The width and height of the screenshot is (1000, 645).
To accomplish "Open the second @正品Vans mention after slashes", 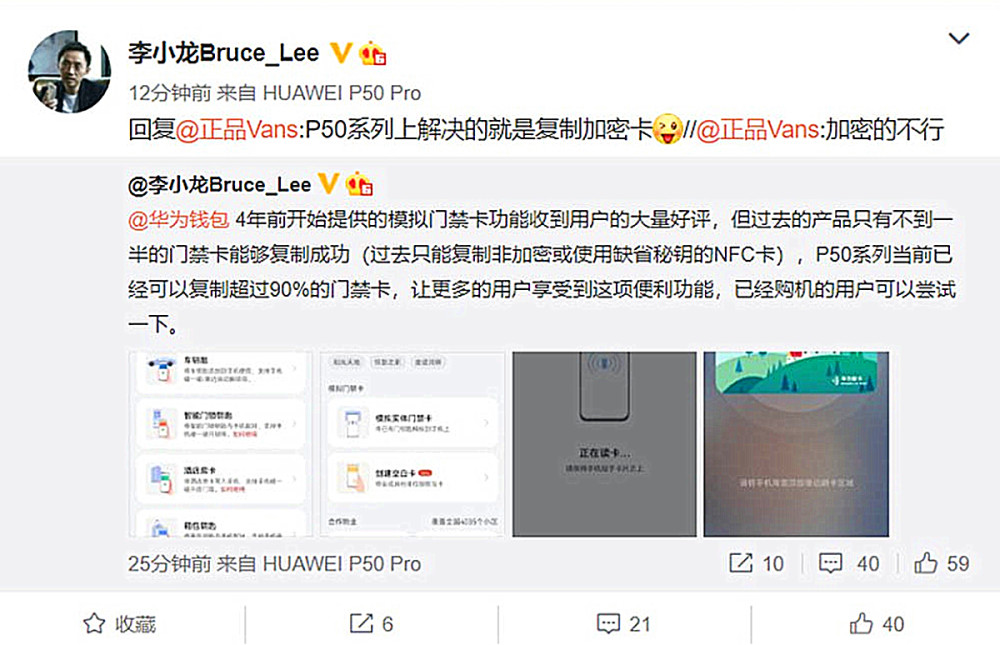I will tap(758, 130).
